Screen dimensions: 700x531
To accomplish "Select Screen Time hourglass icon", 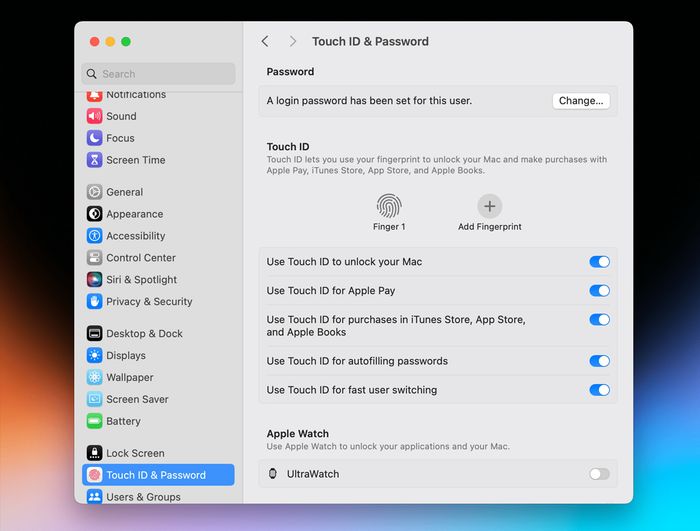I will [x=95, y=160].
